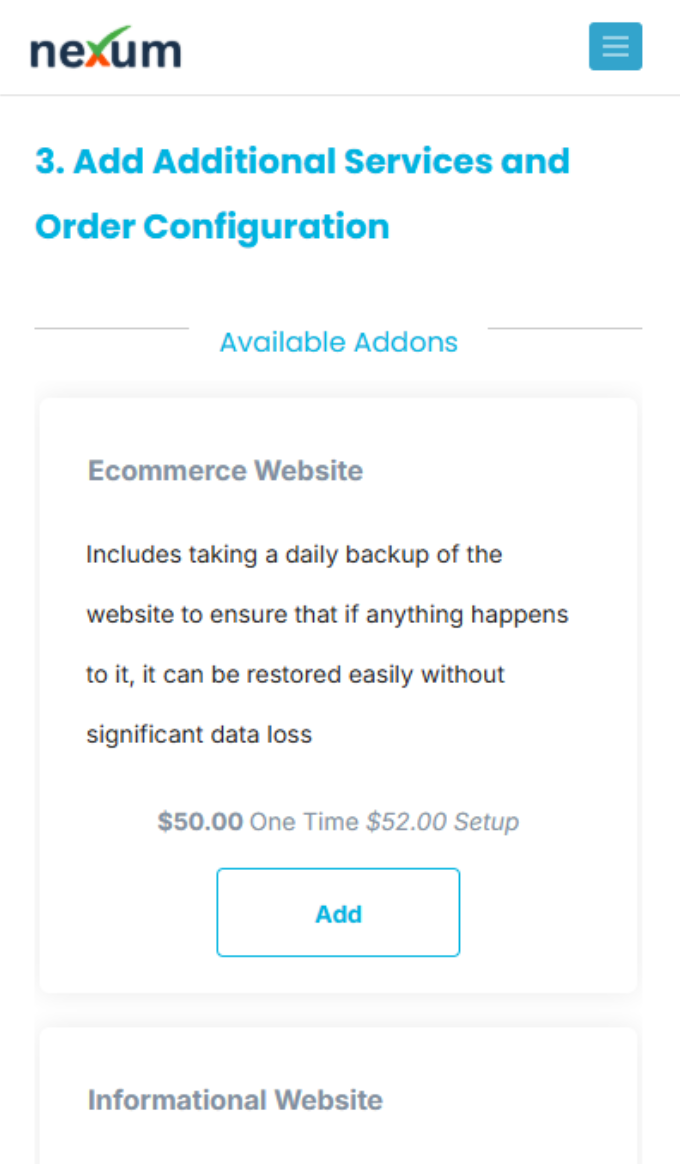680x1164 pixels.
Task: Click the $52.00 Setup fee text
Action: point(442,822)
